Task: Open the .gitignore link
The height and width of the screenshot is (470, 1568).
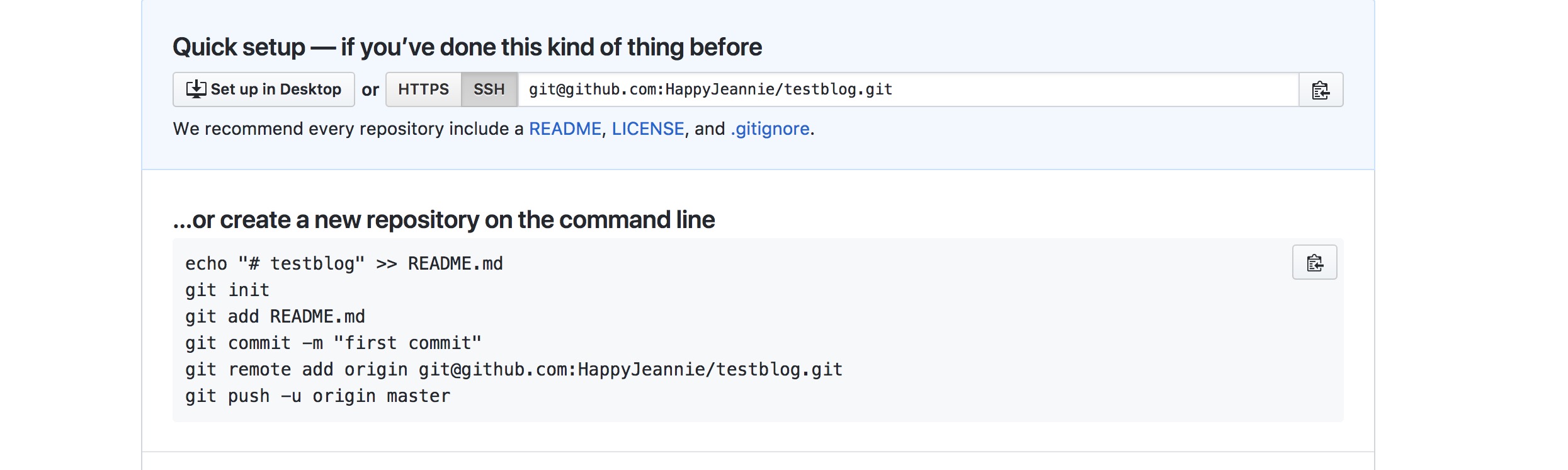Action: tap(770, 129)
